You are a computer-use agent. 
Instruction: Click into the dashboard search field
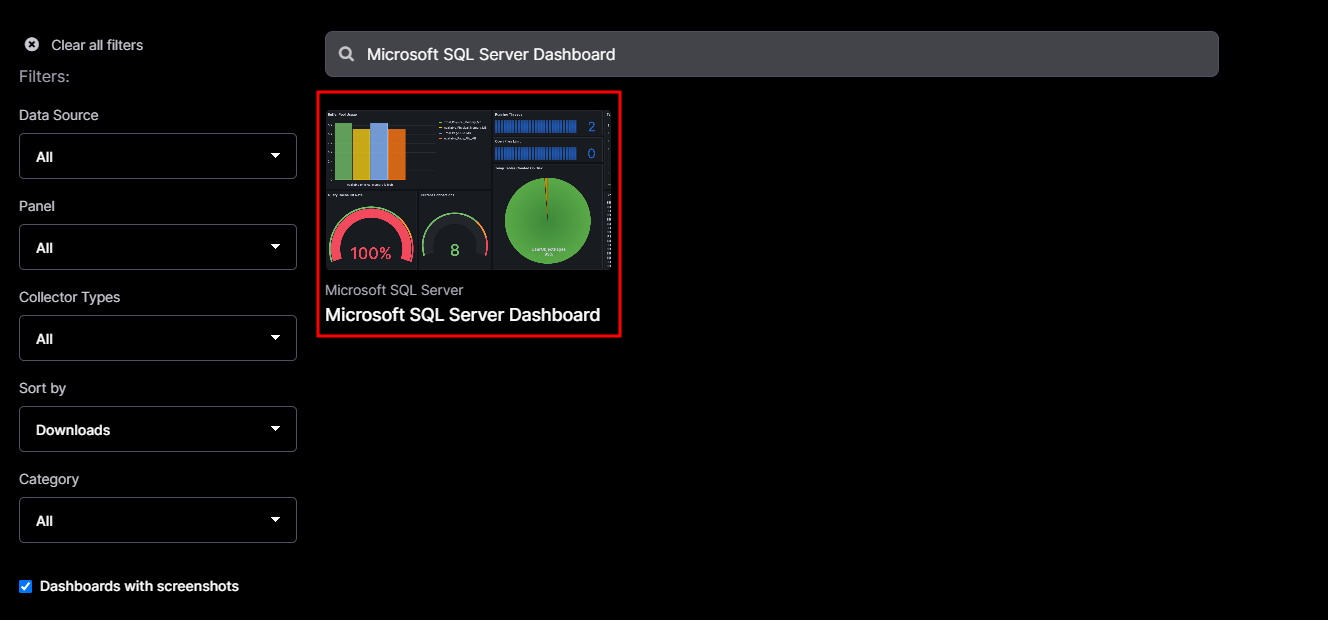[x=771, y=54]
